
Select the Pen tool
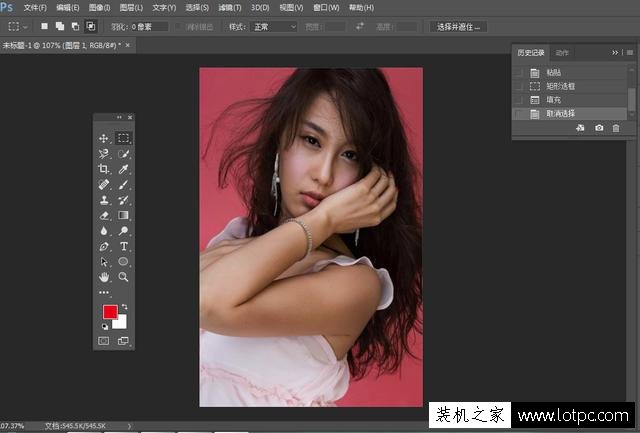point(104,246)
